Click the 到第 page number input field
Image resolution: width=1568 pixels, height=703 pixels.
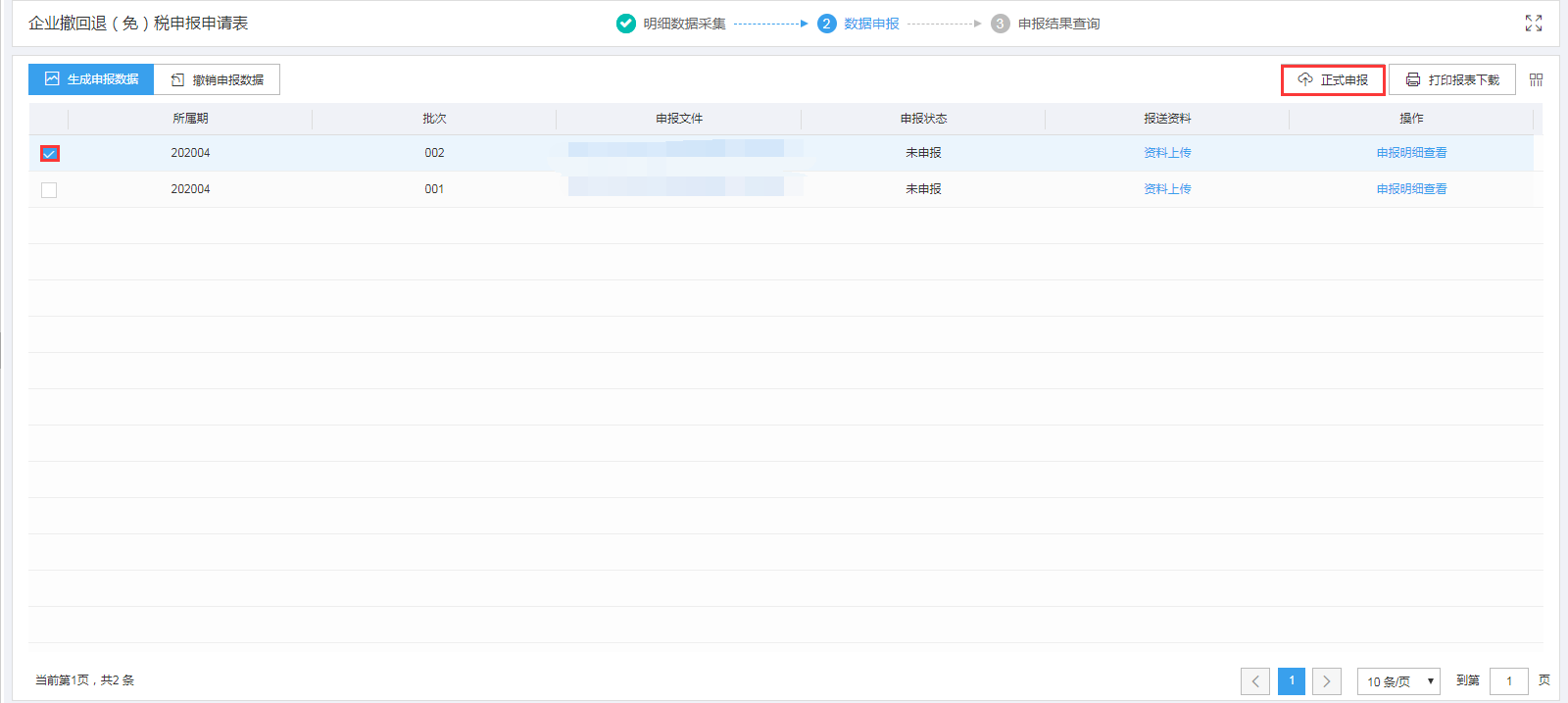pyautogui.click(x=1509, y=681)
